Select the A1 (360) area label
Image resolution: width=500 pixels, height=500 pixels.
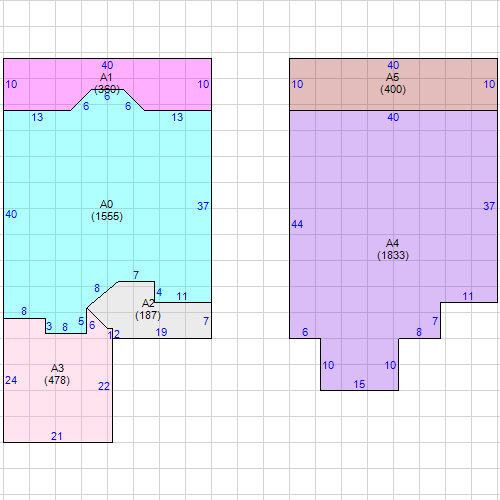pos(107,83)
